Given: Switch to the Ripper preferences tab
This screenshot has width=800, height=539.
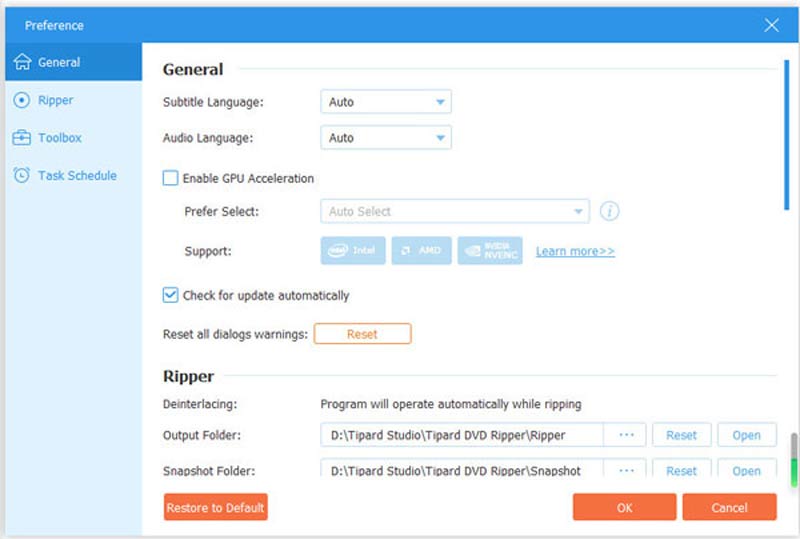Looking at the screenshot, I should tap(55, 100).
